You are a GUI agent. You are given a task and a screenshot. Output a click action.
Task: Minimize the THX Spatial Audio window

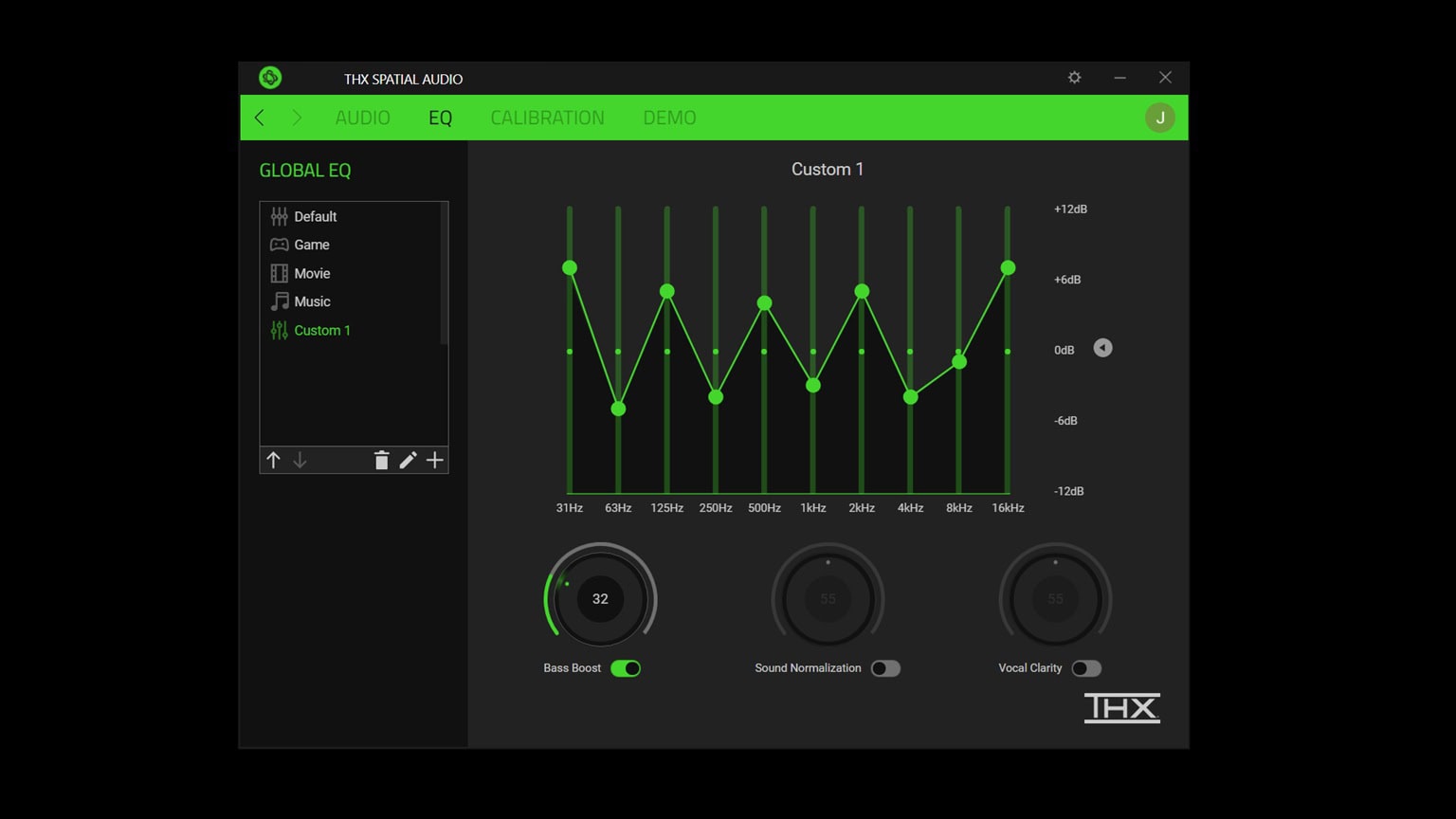(x=1119, y=78)
